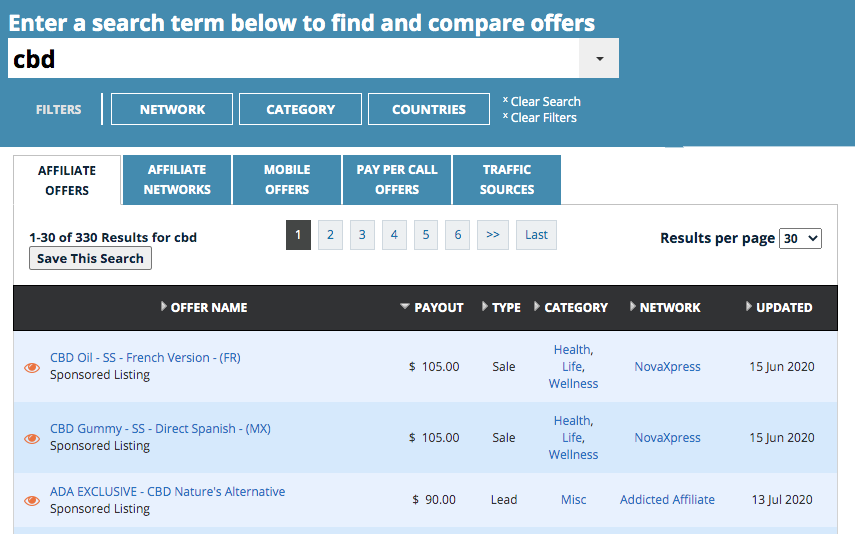Click the Clear Filters link
This screenshot has height=534, width=855.
pos(543,118)
